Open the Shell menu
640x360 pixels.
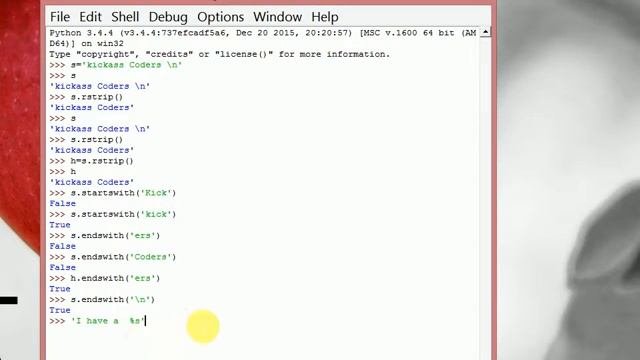[125, 17]
